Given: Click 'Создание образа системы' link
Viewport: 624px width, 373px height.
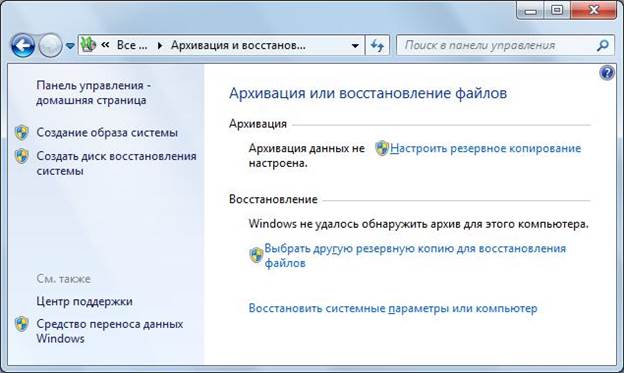Looking at the screenshot, I should click(x=107, y=133).
